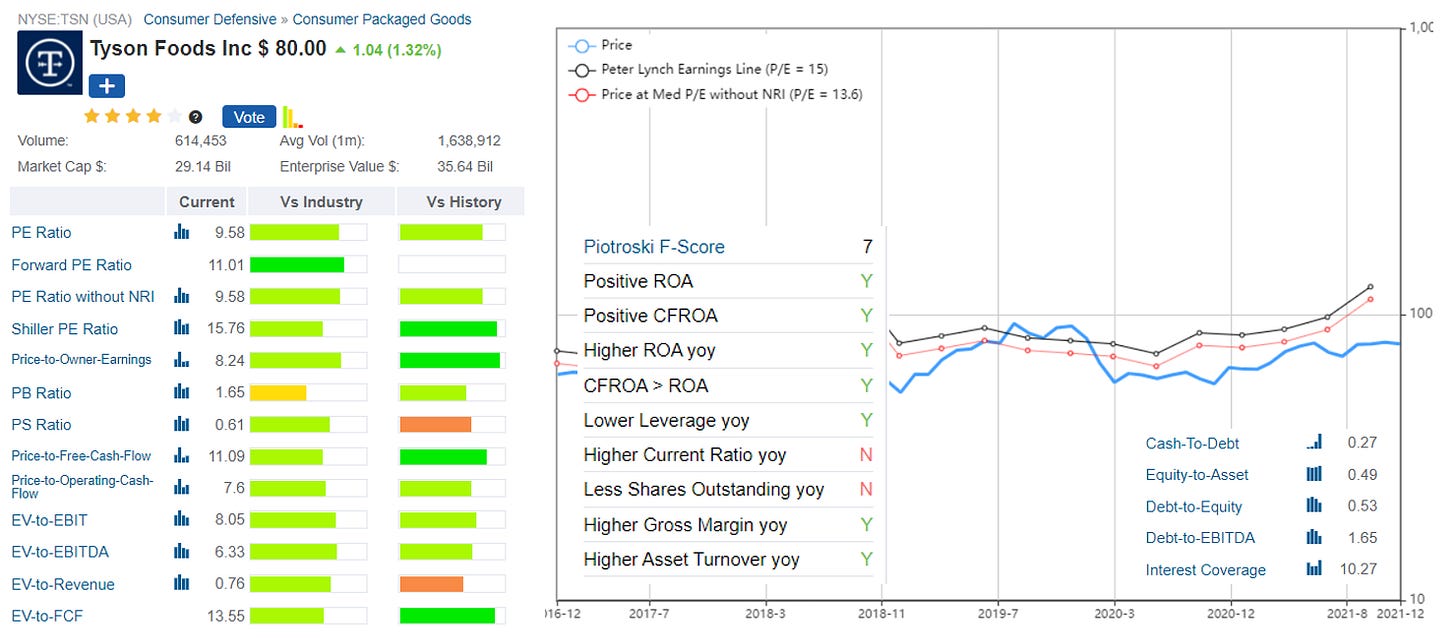Screen dimensions: 1456x642
Task: Click the orange EV-to-Revenue history bar
Action: click(x=431, y=584)
